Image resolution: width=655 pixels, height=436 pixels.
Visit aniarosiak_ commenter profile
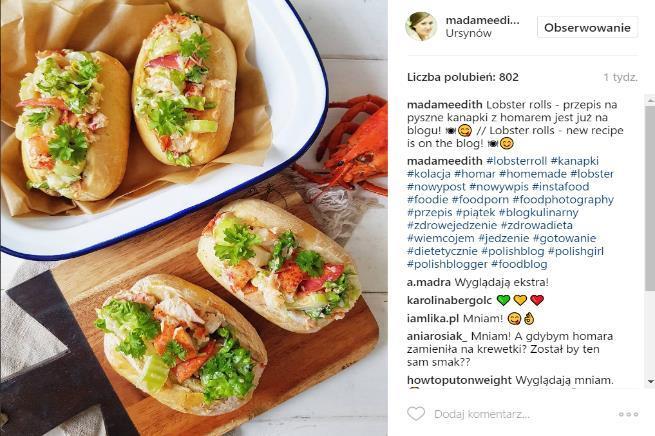[437, 336]
